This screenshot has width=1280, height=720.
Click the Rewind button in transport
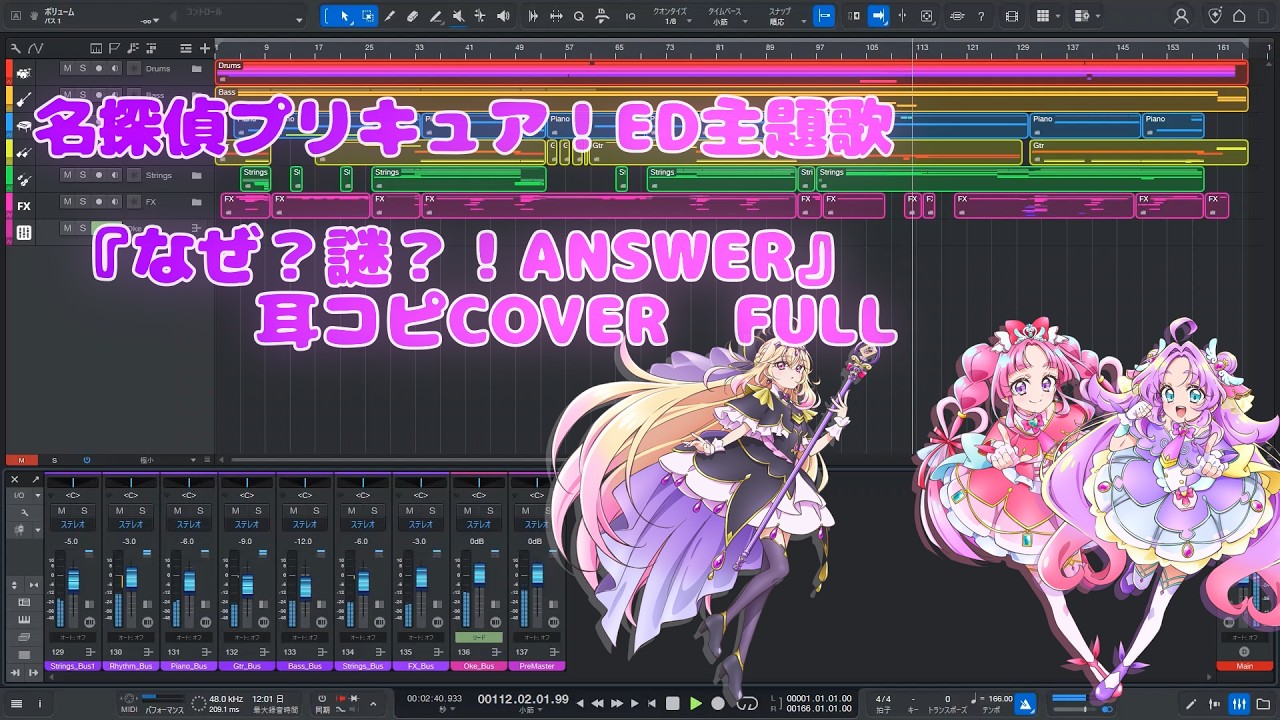click(598, 703)
